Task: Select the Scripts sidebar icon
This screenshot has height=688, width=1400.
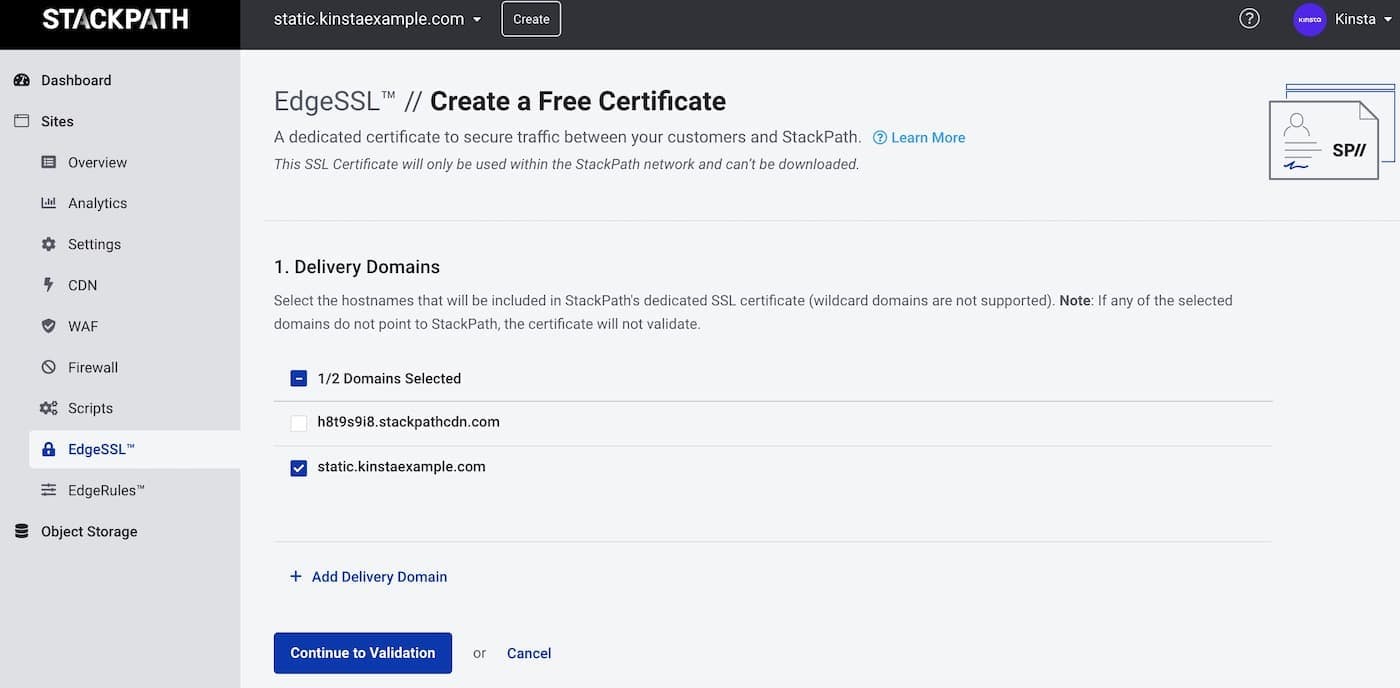Action: click(x=47, y=407)
